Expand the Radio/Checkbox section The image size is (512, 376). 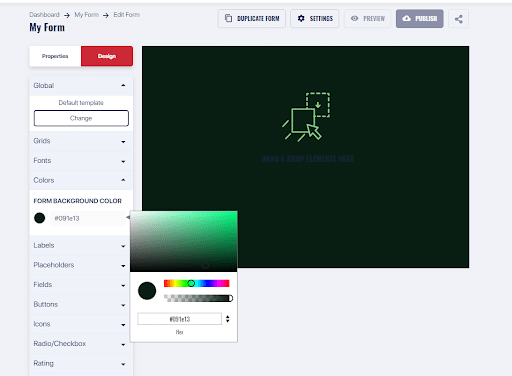(81, 344)
